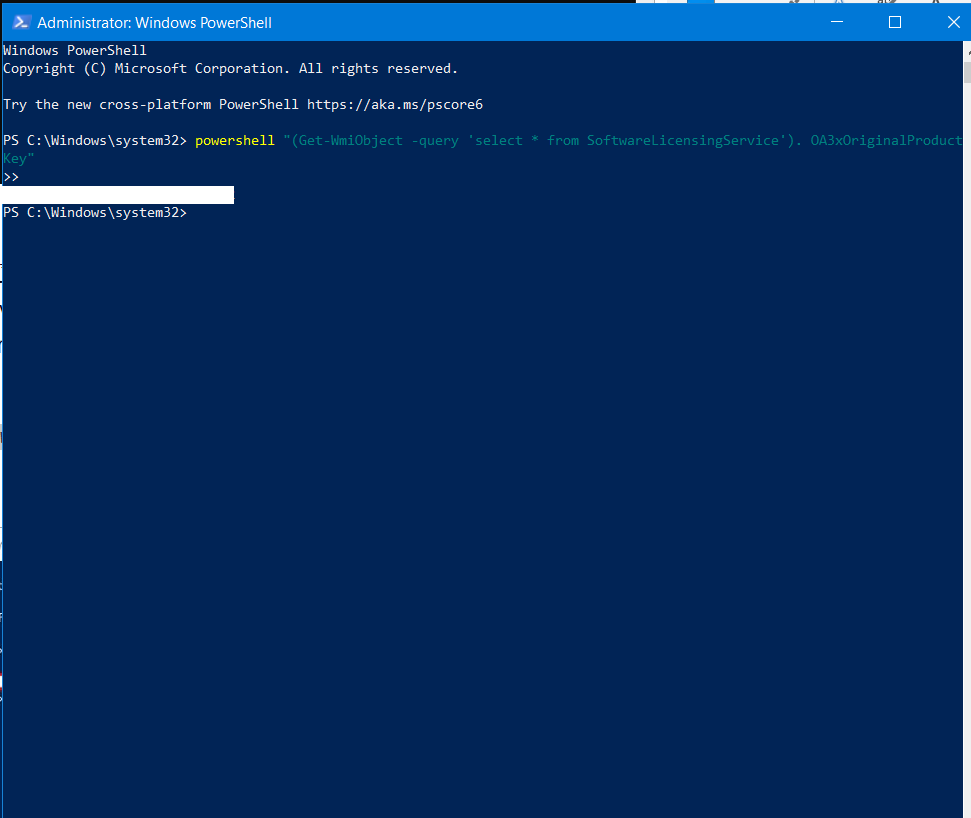This screenshot has width=971, height=818.
Task: Click the '>>' continuation prompt
Action: pyautogui.click(x=11, y=176)
